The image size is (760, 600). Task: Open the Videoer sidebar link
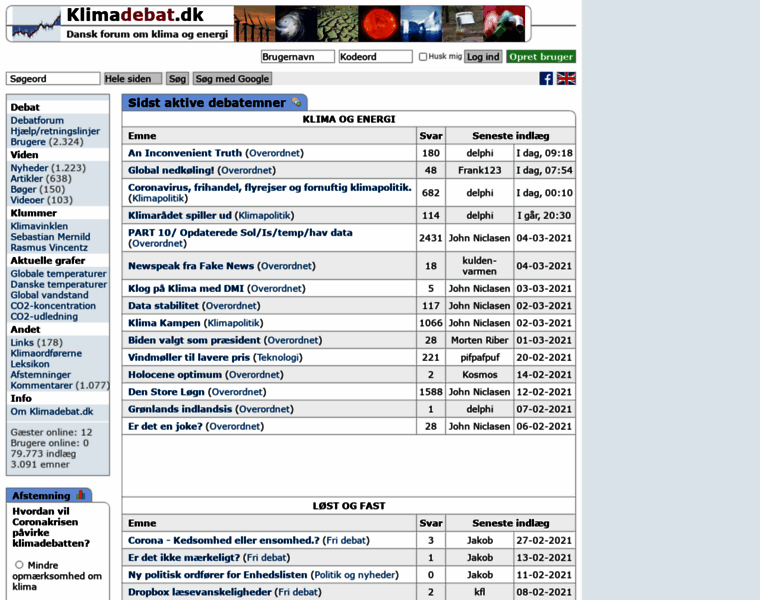(x=27, y=200)
